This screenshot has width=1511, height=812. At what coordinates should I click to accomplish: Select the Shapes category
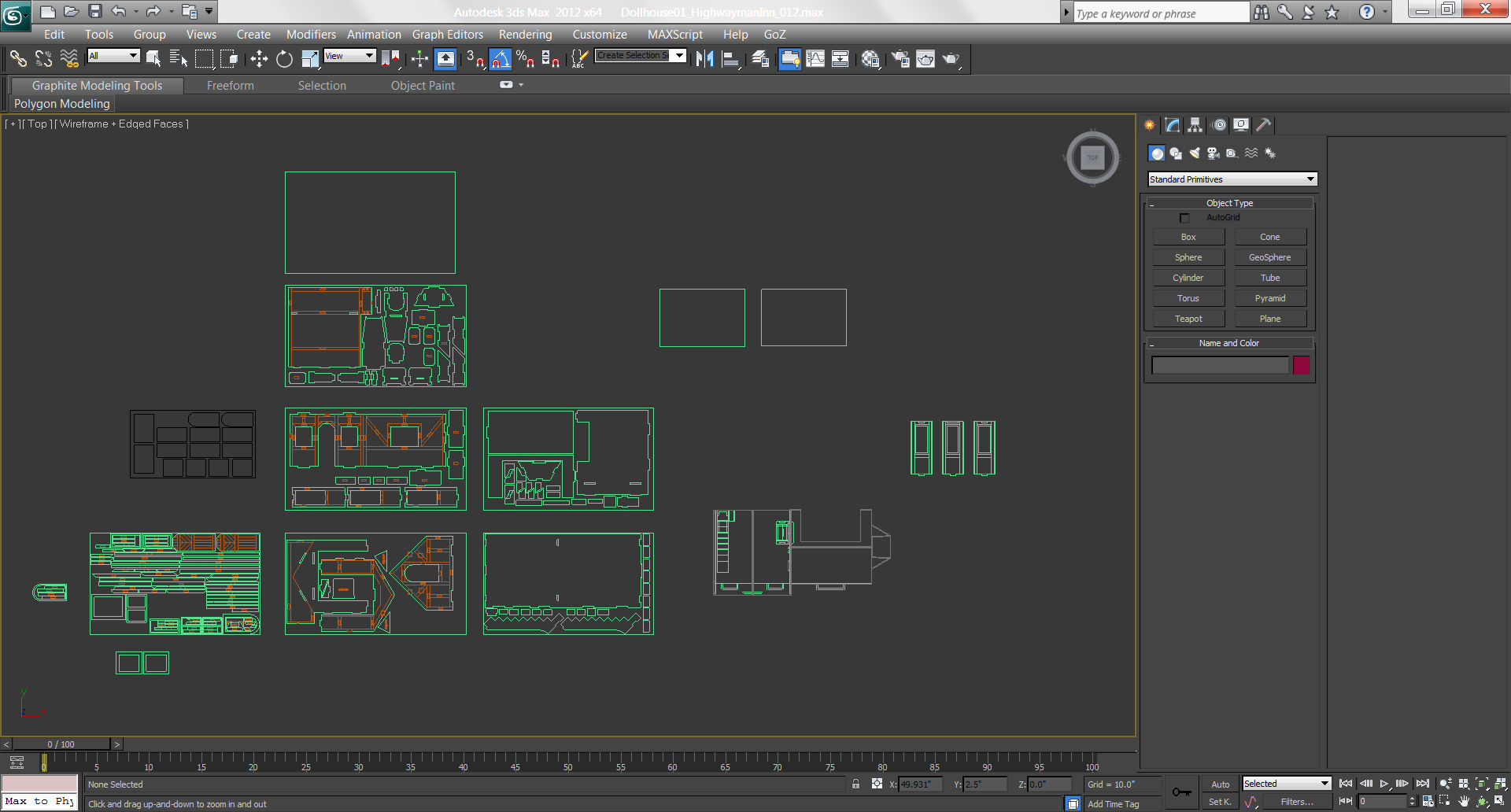1176,153
